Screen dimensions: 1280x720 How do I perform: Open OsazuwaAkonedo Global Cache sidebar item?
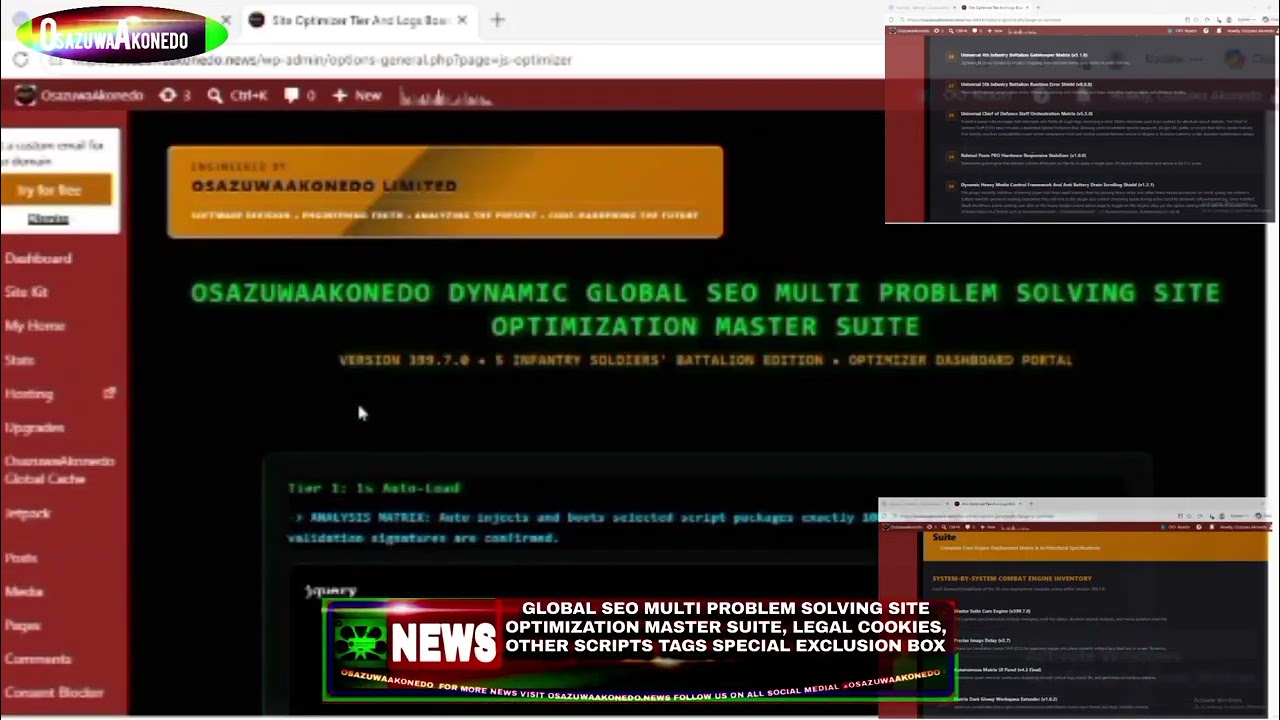[60, 470]
